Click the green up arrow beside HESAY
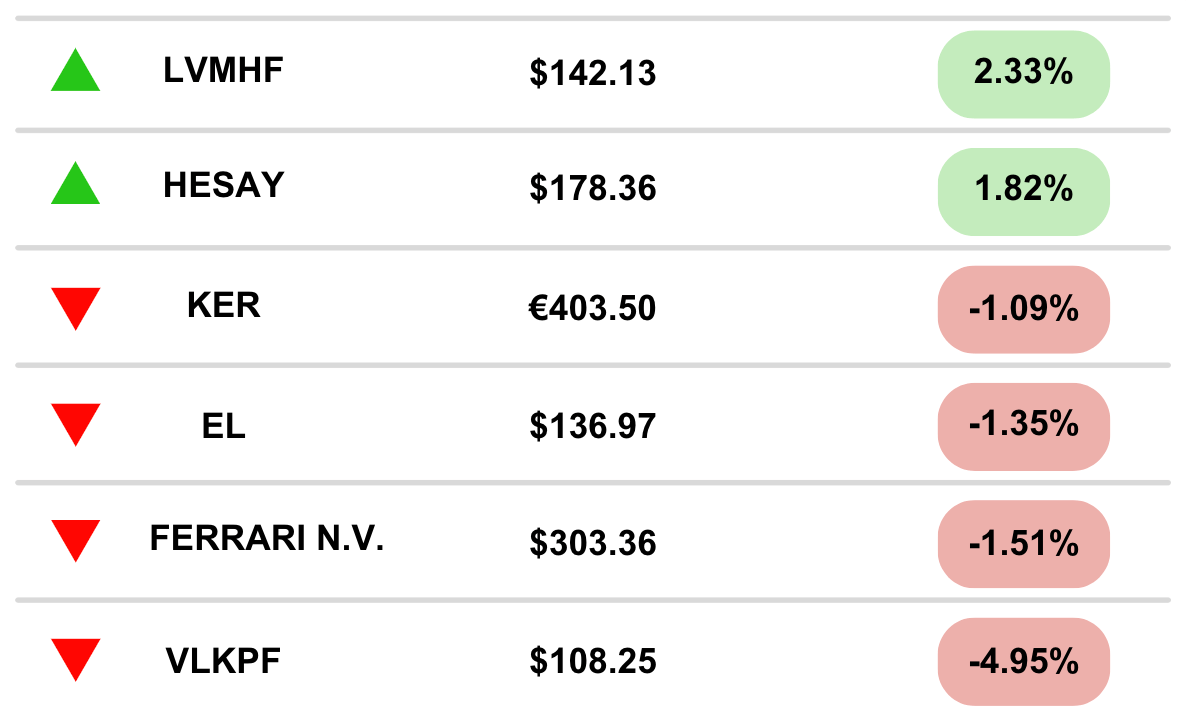 click(x=76, y=183)
